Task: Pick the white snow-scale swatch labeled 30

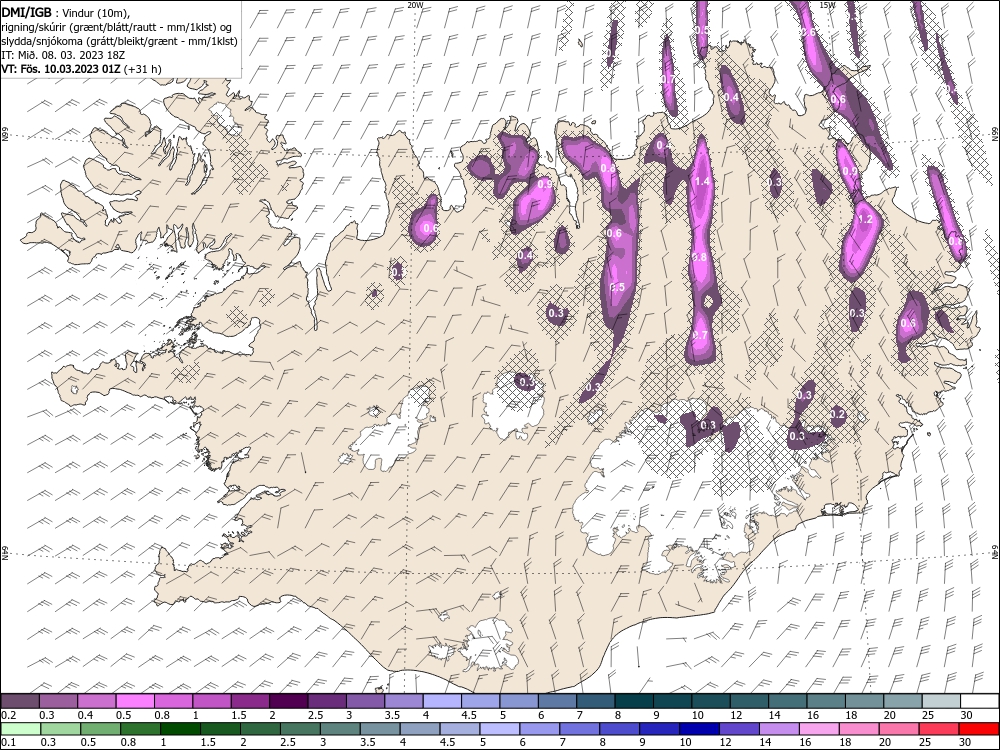Action: pyautogui.click(x=980, y=702)
